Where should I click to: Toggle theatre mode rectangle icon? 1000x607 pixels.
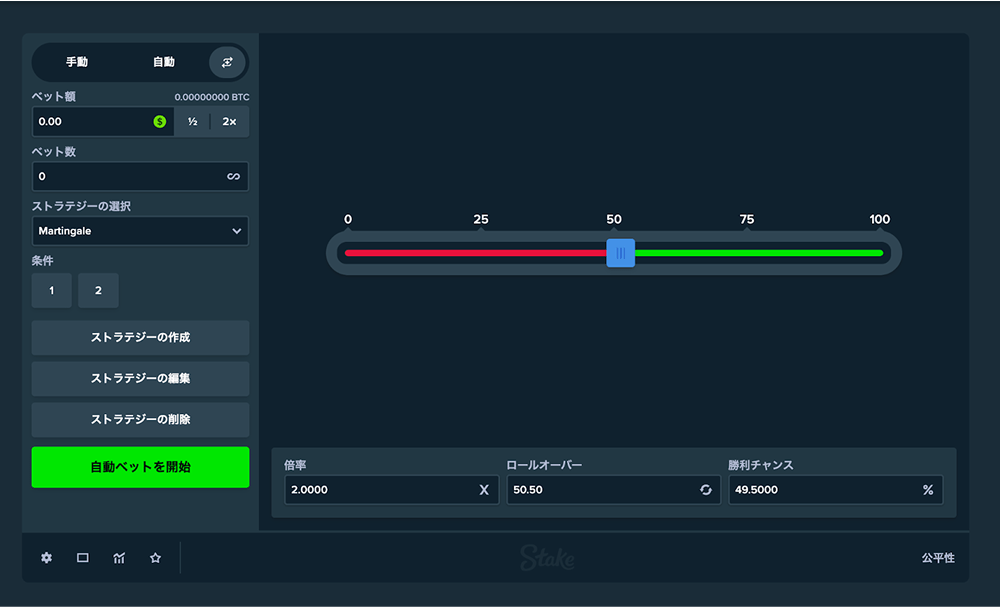point(83,558)
